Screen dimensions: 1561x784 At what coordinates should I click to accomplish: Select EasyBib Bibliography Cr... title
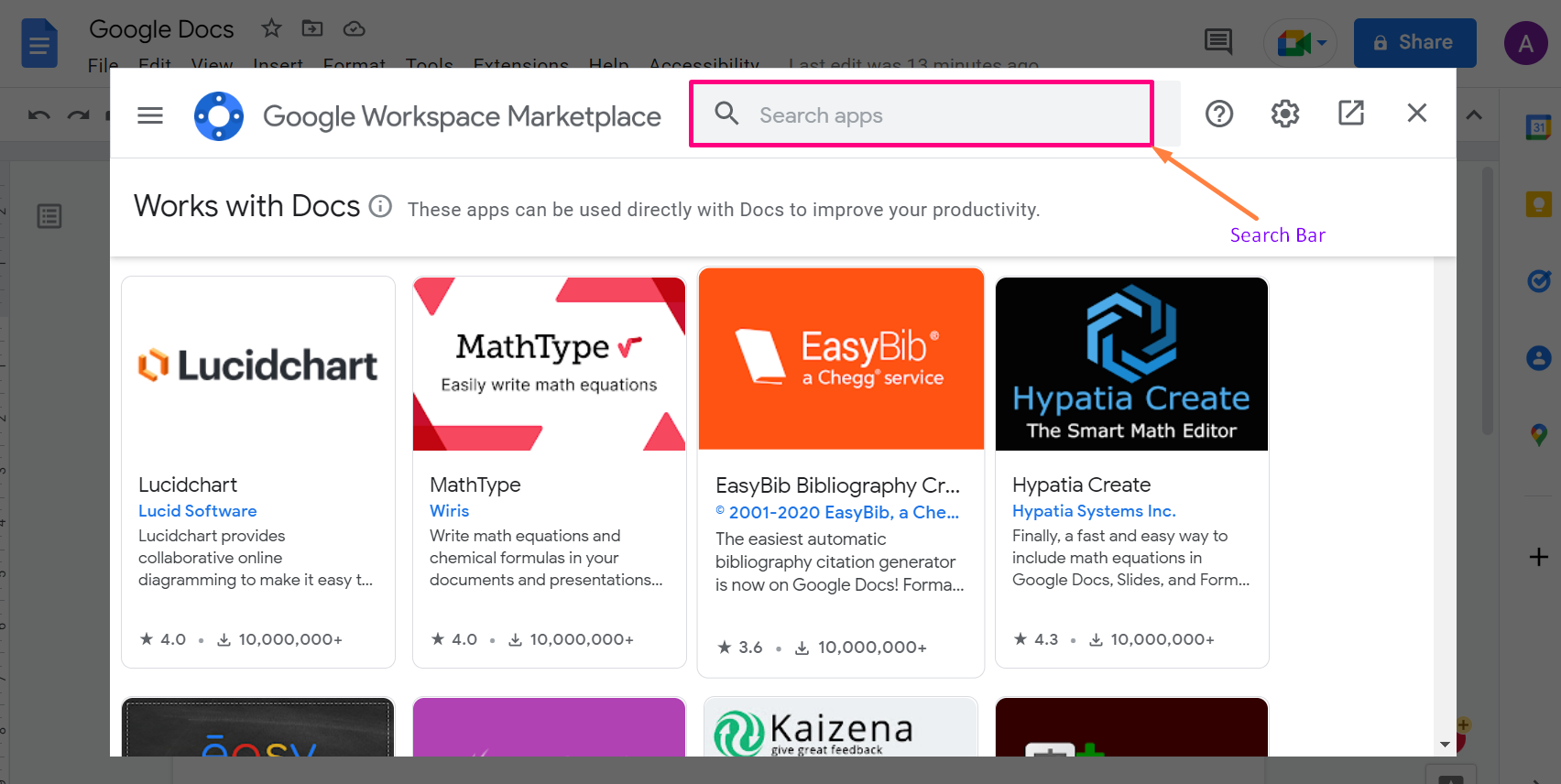[837, 485]
